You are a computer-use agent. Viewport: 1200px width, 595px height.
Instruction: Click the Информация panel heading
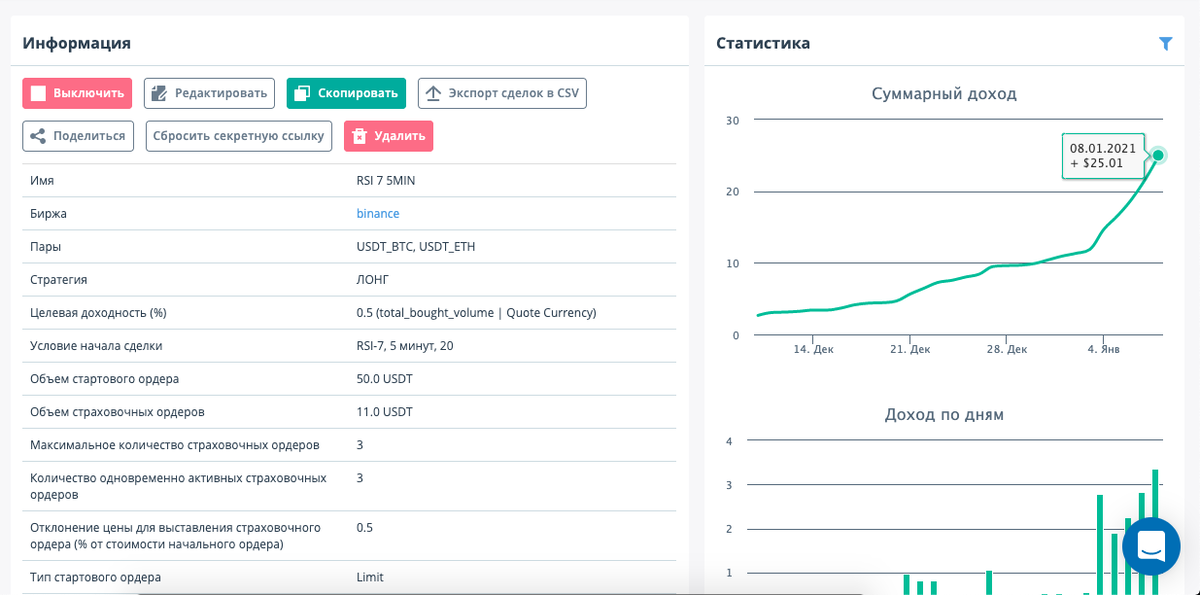point(77,43)
